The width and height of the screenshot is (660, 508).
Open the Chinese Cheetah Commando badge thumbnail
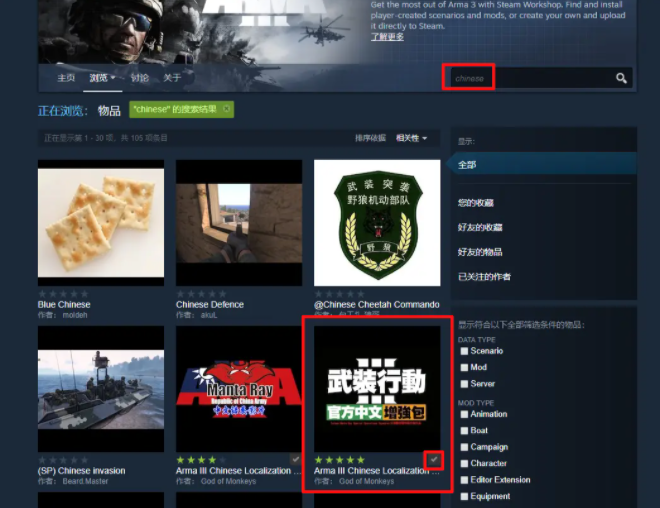pos(377,223)
